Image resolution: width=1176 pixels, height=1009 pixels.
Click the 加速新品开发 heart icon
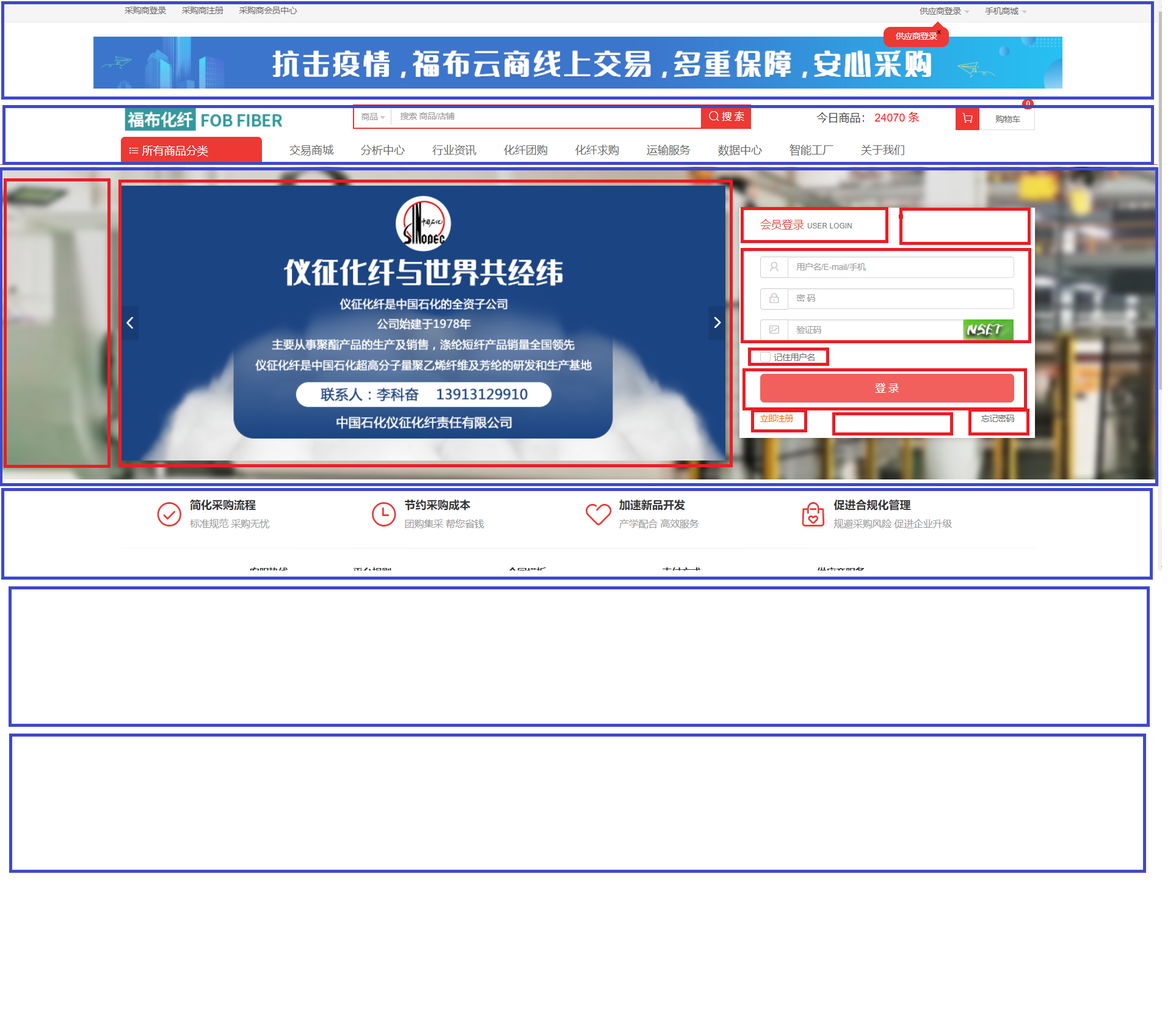[x=598, y=514]
